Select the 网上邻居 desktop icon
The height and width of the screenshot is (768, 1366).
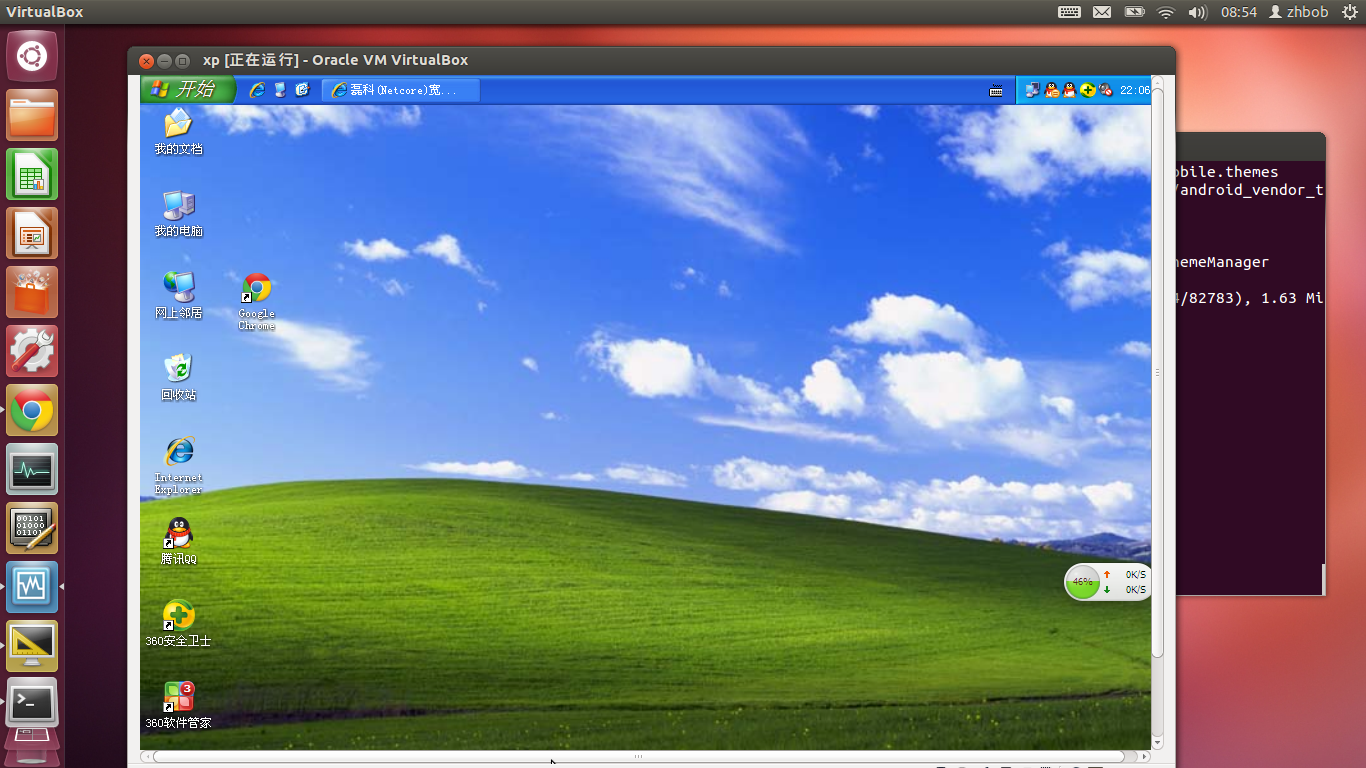(178, 296)
